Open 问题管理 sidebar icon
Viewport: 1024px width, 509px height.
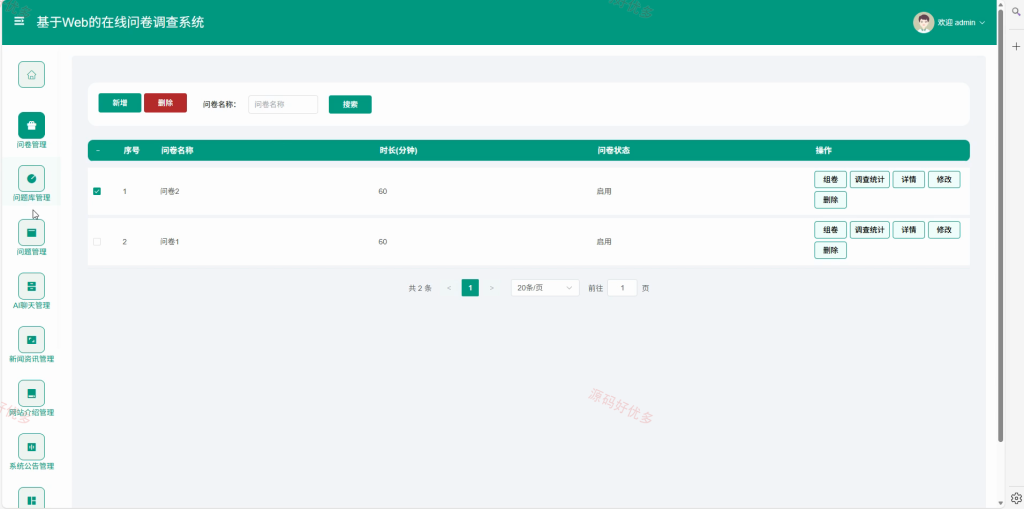click(x=31, y=233)
